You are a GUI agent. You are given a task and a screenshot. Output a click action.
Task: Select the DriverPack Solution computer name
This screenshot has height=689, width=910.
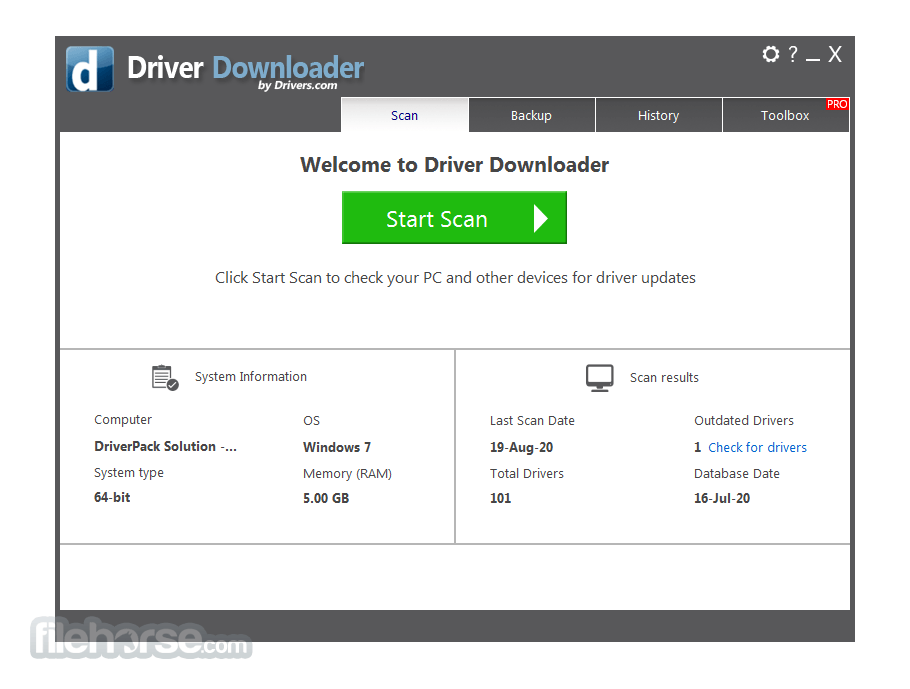[x=165, y=446]
